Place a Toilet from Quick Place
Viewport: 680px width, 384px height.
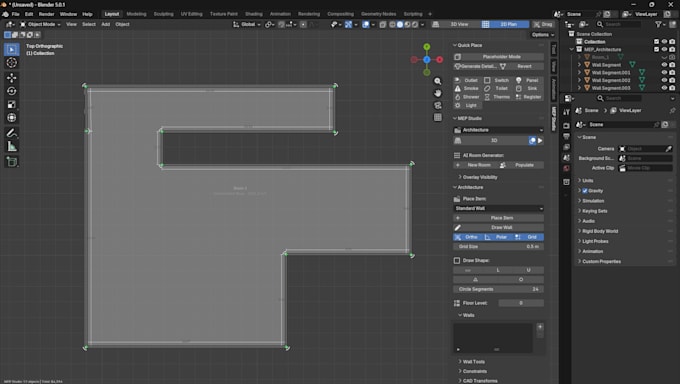pyautogui.click(x=497, y=89)
